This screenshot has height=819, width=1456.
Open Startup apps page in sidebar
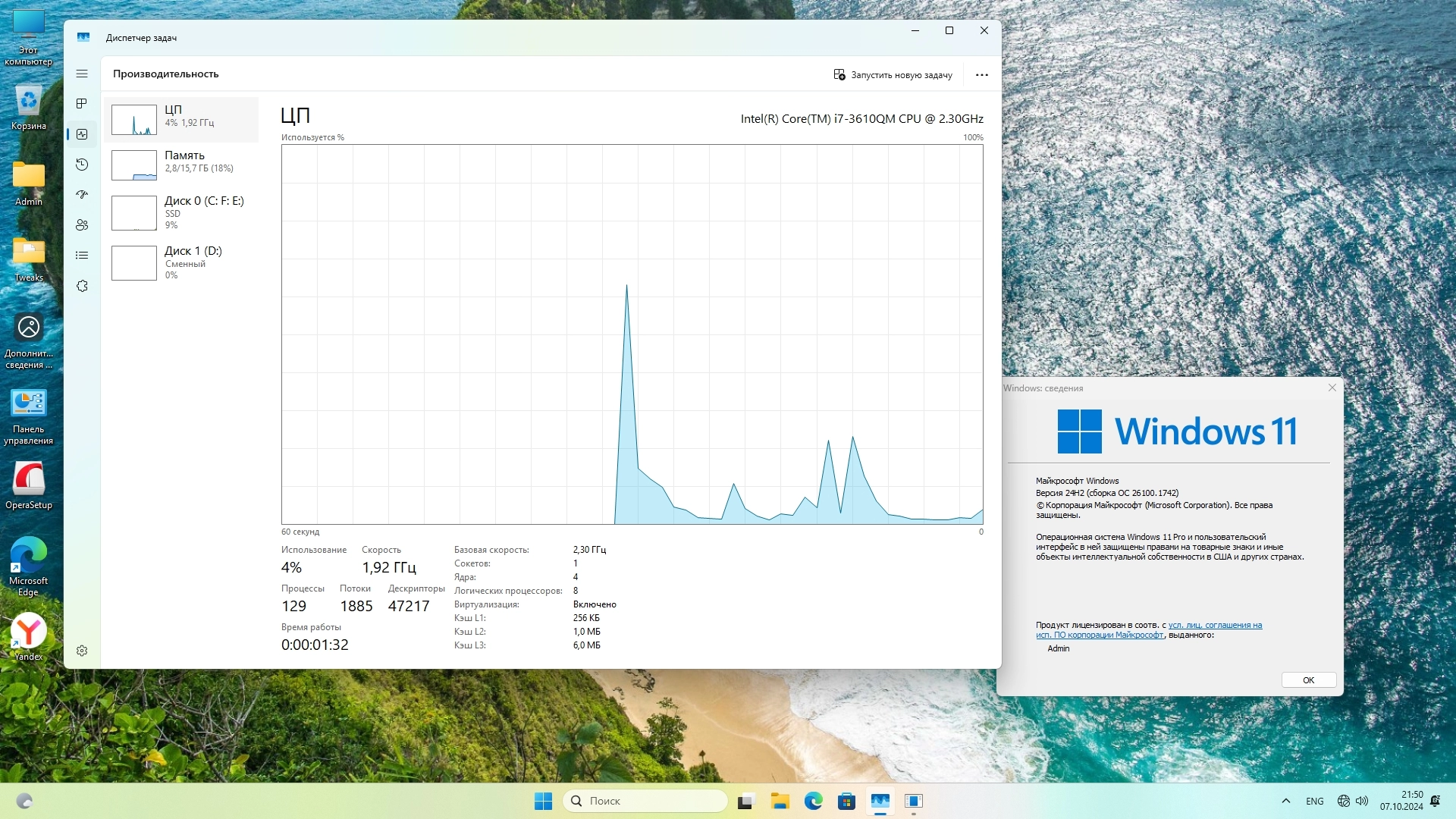click(82, 195)
